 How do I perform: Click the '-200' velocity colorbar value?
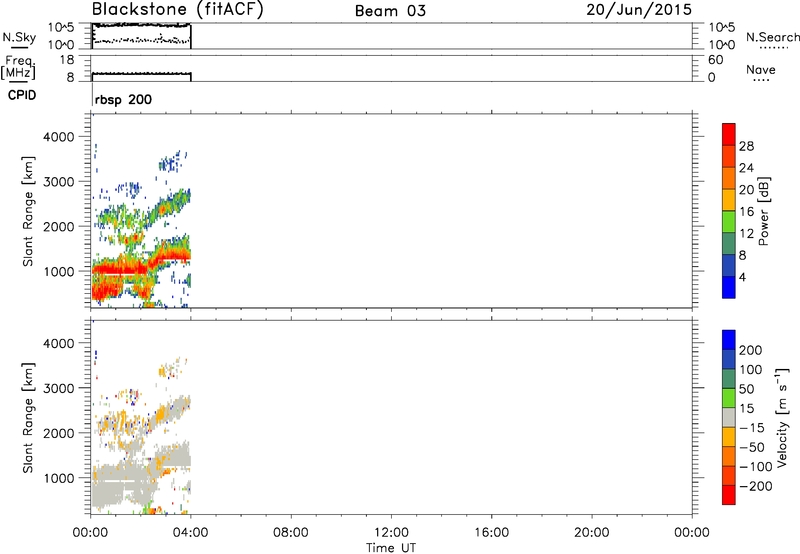pyautogui.click(x=756, y=486)
